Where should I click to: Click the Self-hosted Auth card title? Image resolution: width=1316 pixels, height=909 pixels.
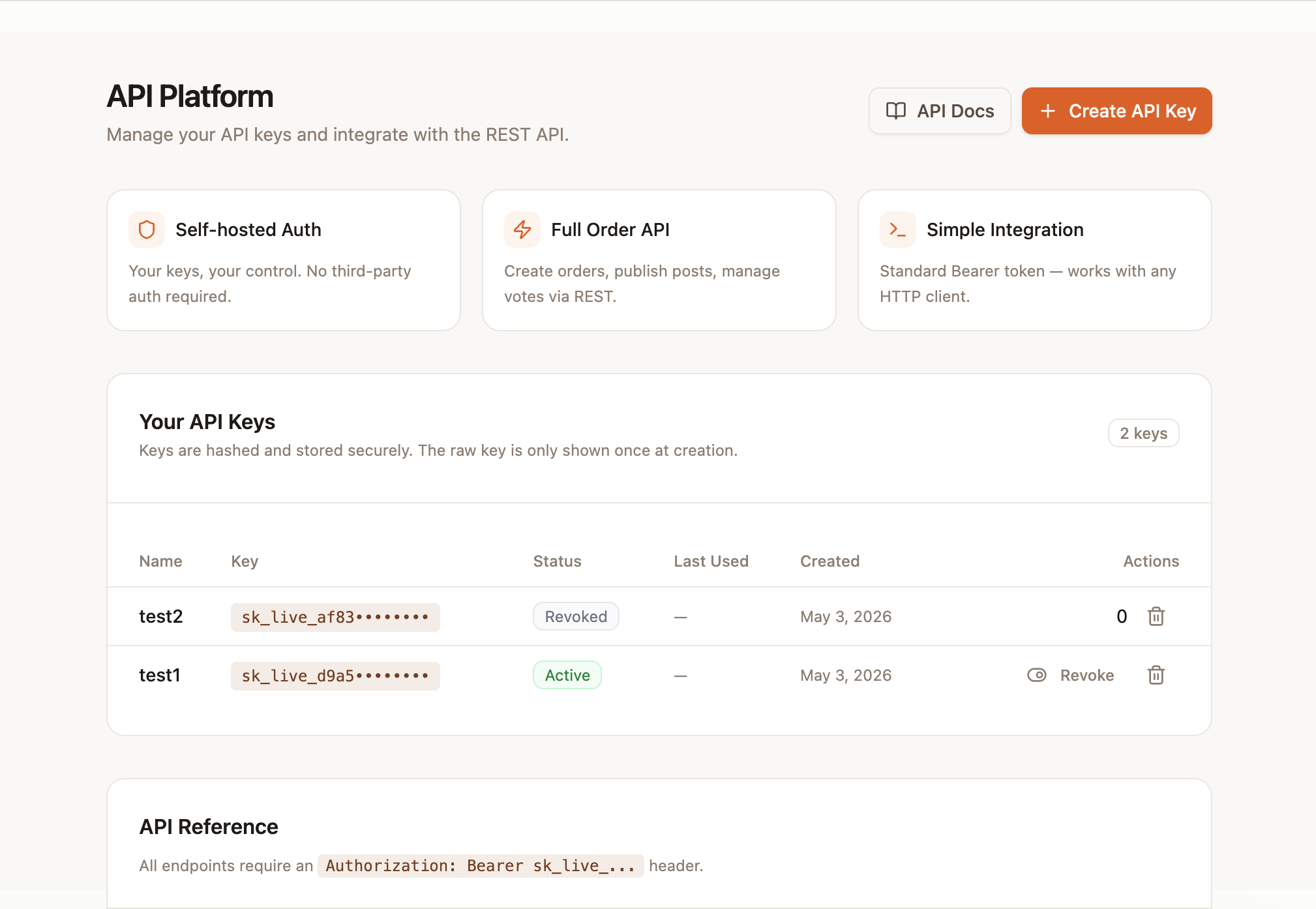pyautogui.click(x=248, y=230)
